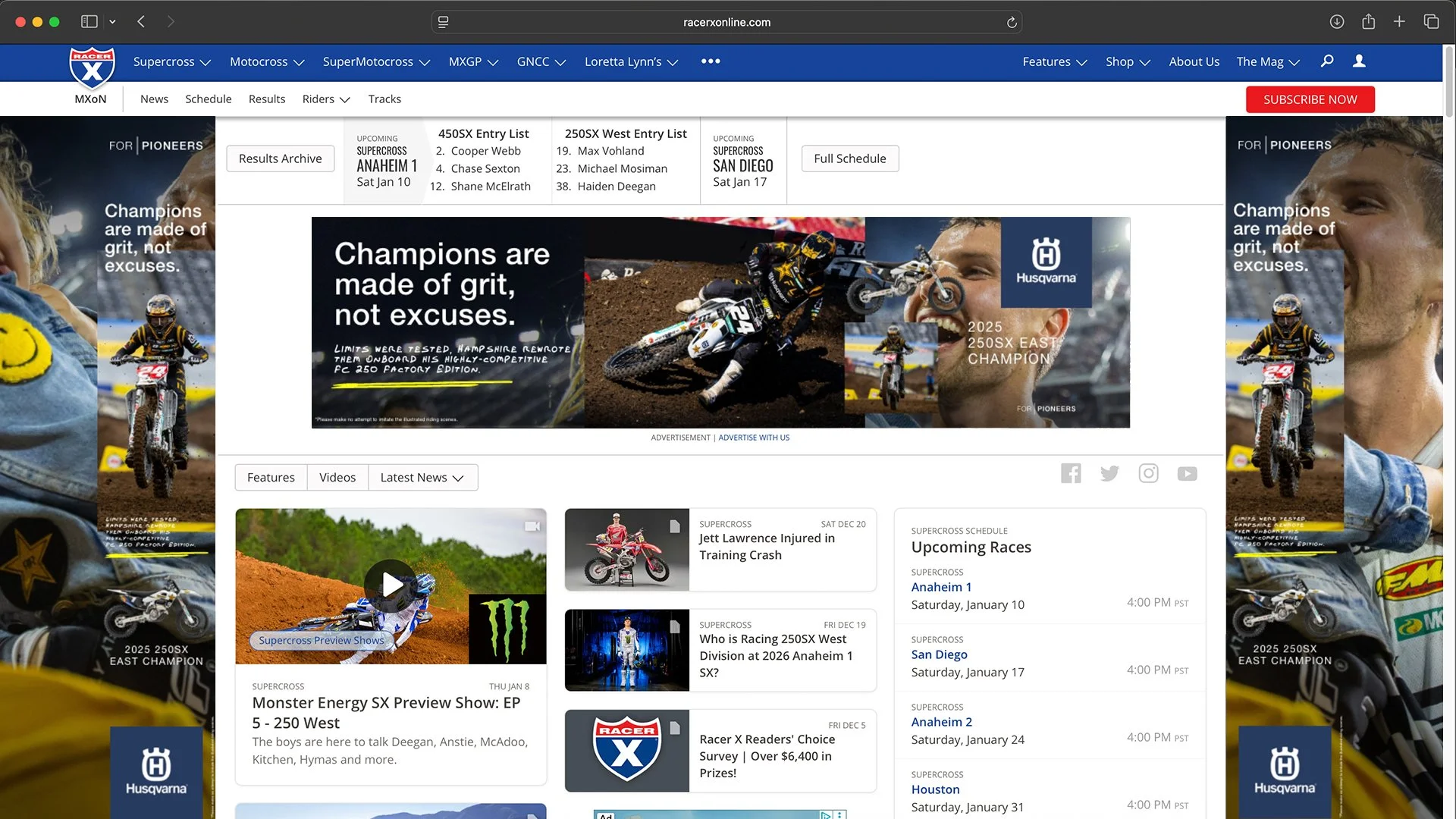Open Jett Lawrence Injured article thumbnail
1456x819 pixels.
pyautogui.click(x=626, y=550)
